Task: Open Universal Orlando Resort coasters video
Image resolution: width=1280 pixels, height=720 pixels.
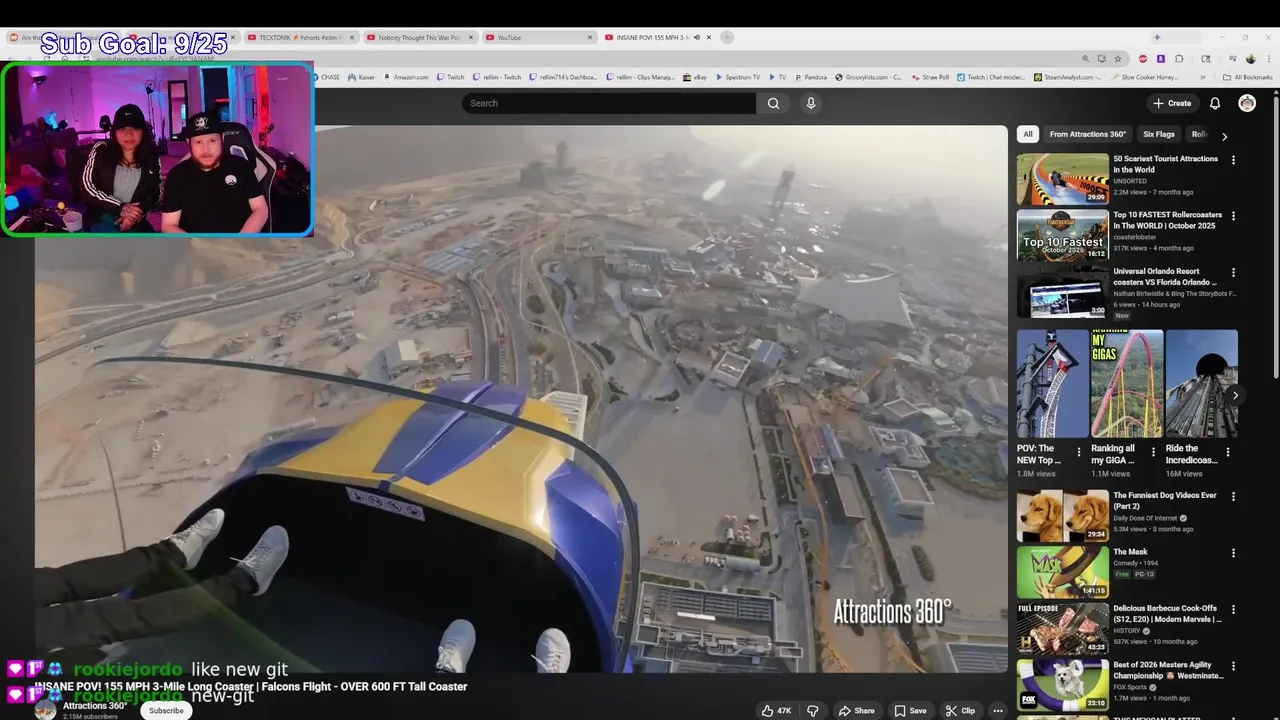Action: tap(1062, 291)
